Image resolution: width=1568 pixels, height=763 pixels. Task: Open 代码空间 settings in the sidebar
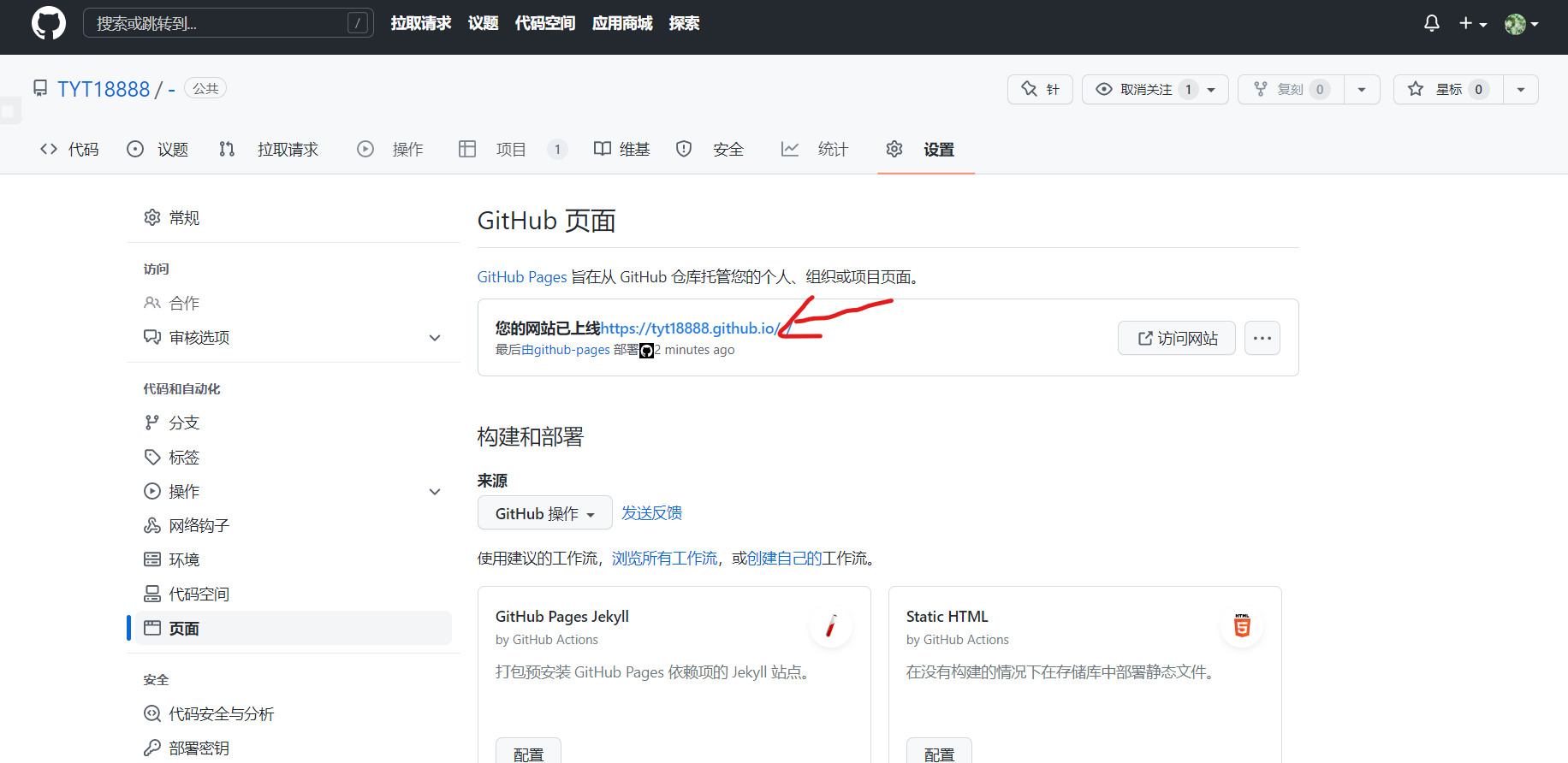pyautogui.click(x=294, y=594)
